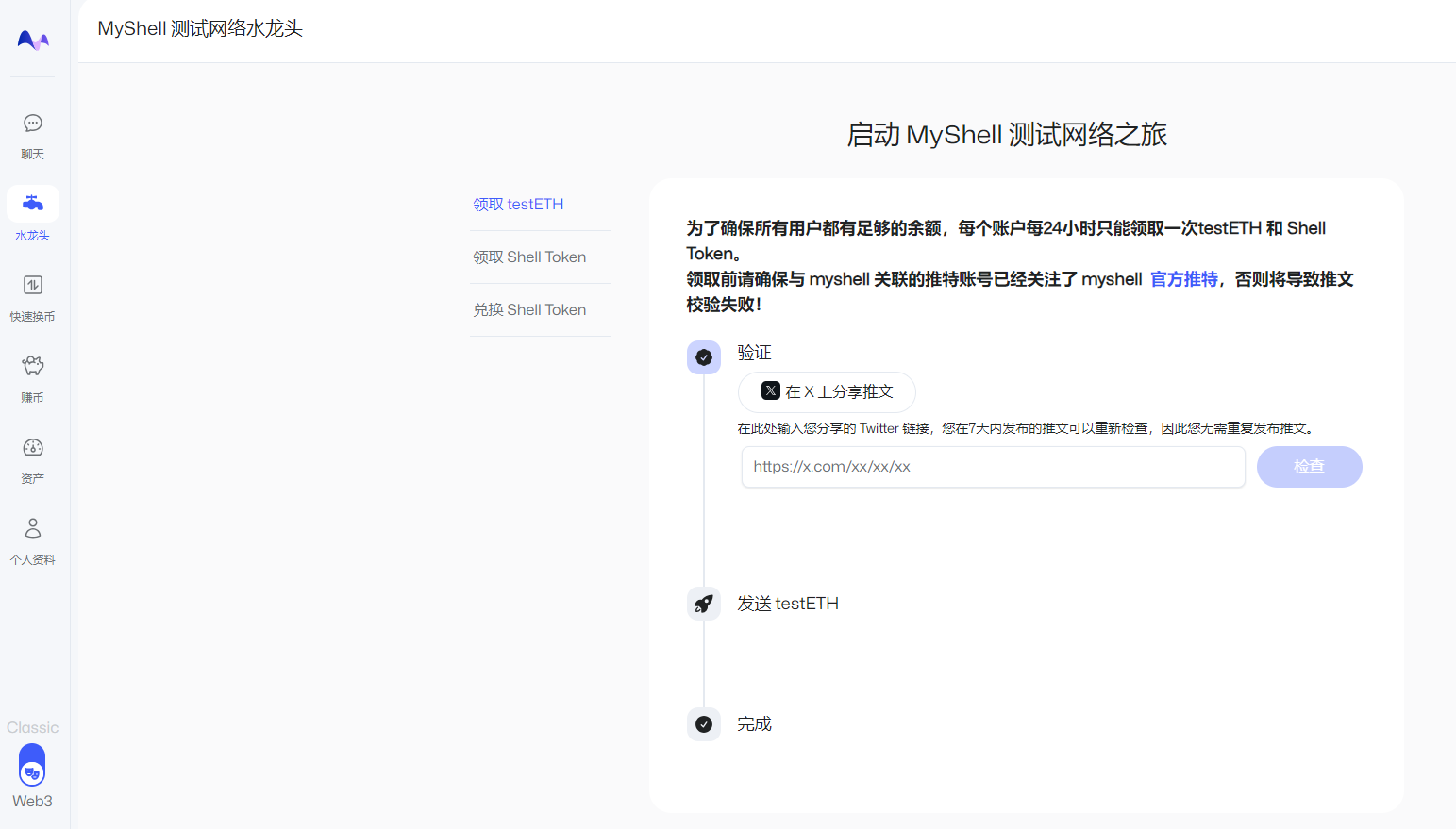Click the 在 X 上分享推文 button
This screenshot has height=829, width=1456.
827,391
